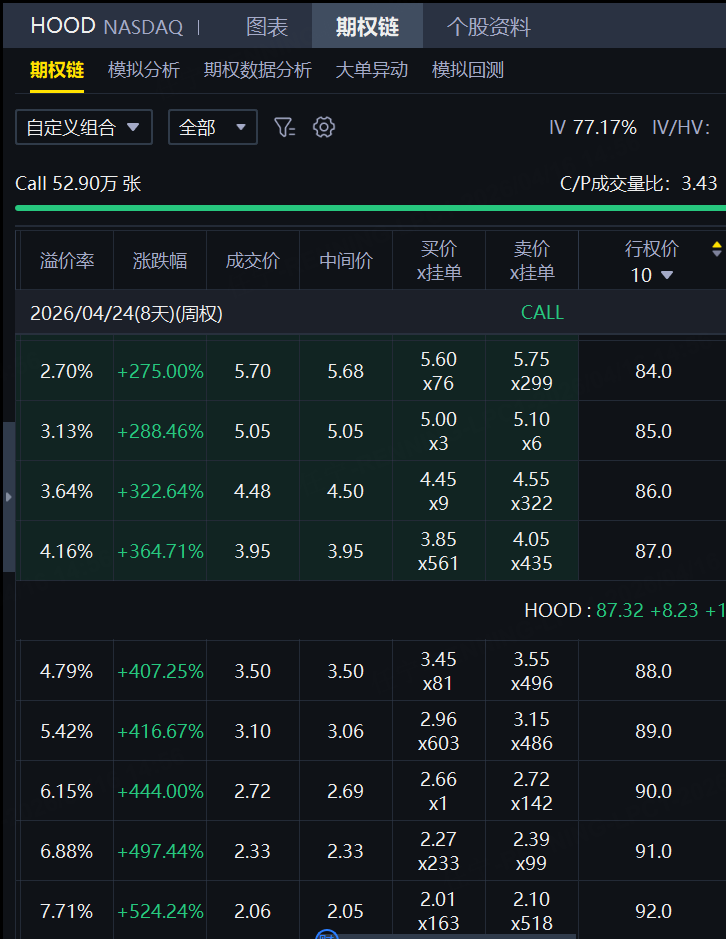Click premium rate 2.70%

click(x=66, y=371)
